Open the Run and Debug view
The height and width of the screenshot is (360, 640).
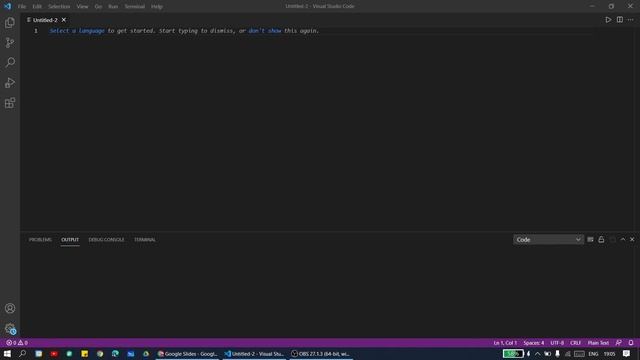[x=10, y=82]
